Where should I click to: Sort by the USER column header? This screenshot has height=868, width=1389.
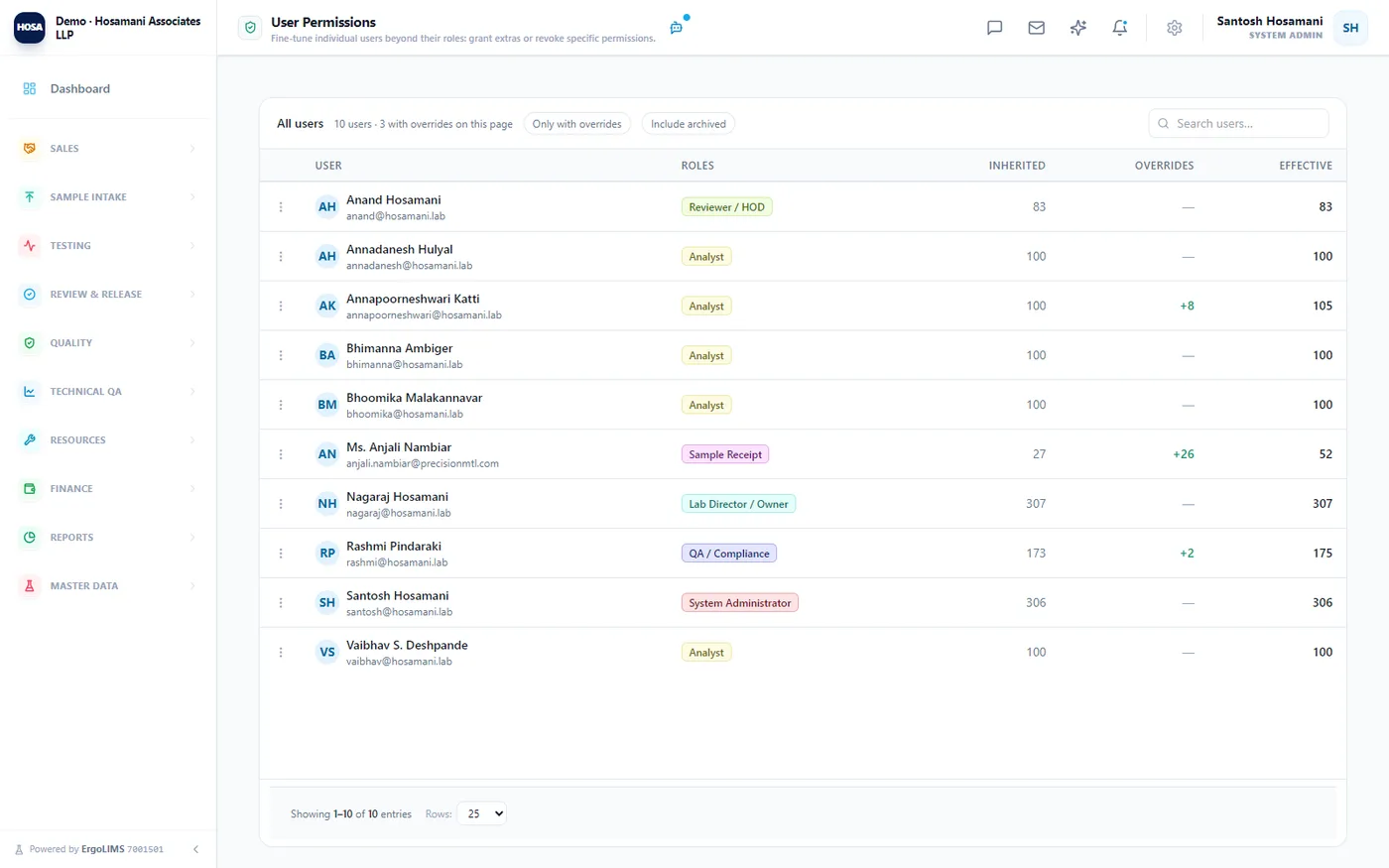point(328,166)
